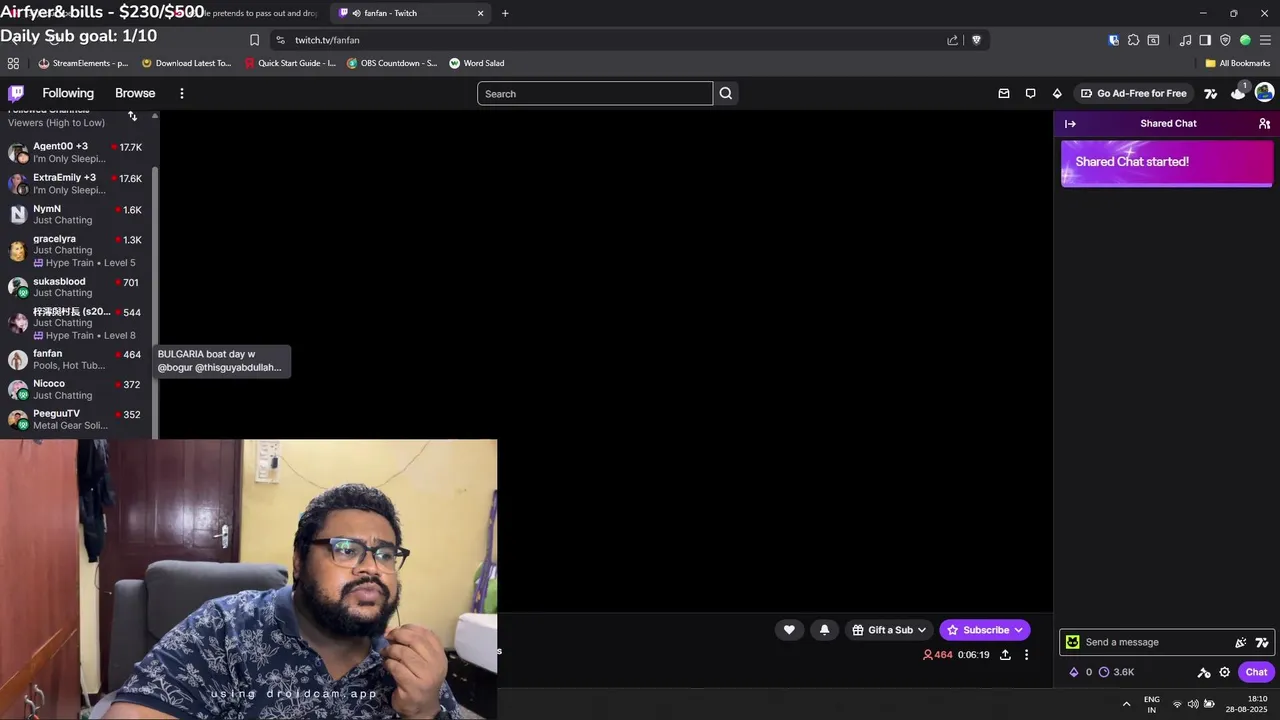The width and height of the screenshot is (1280, 720).
Task: Open the Browse page
Action: pos(135,93)
